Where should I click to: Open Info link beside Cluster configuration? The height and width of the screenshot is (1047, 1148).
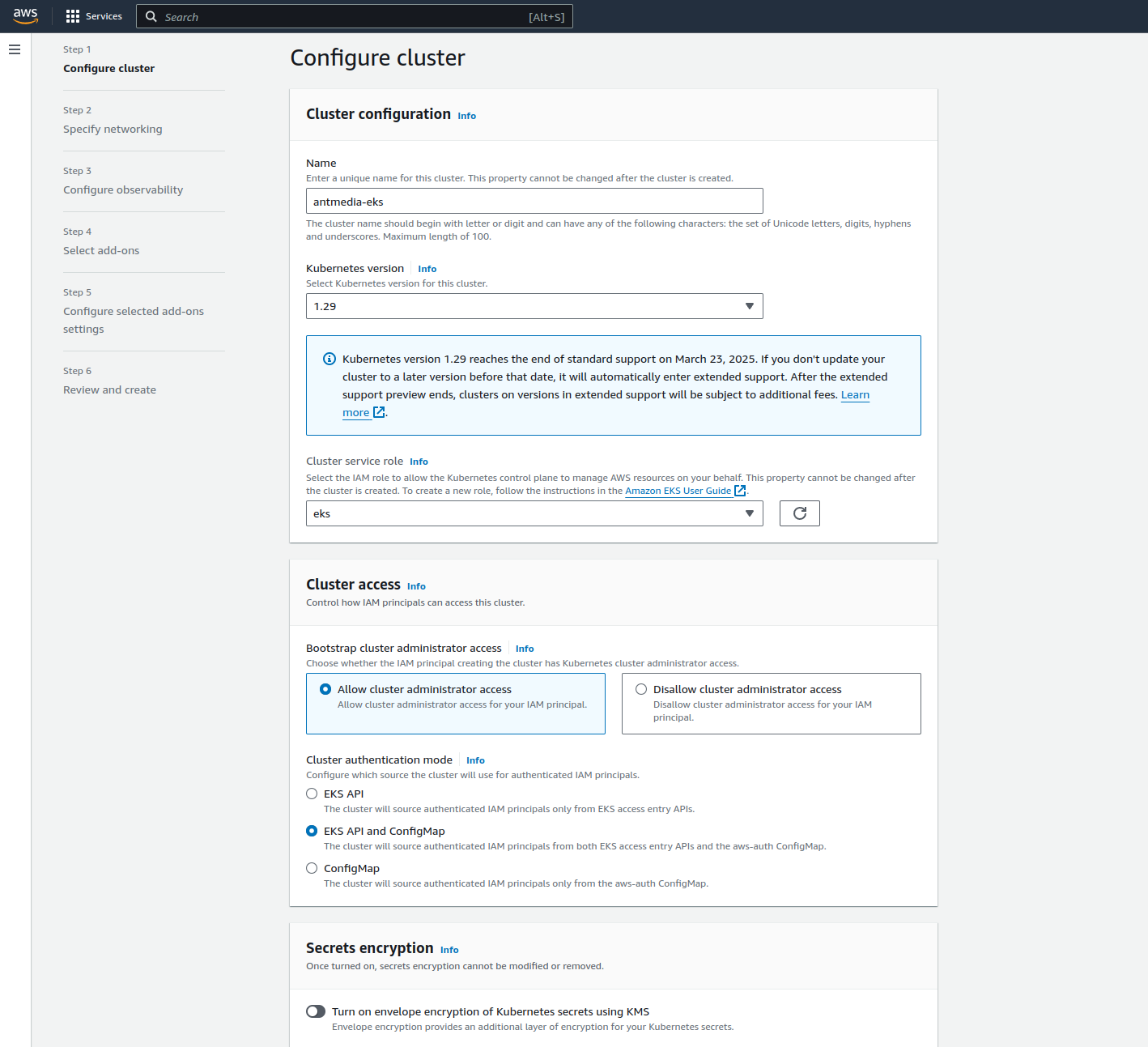(467, 116)
